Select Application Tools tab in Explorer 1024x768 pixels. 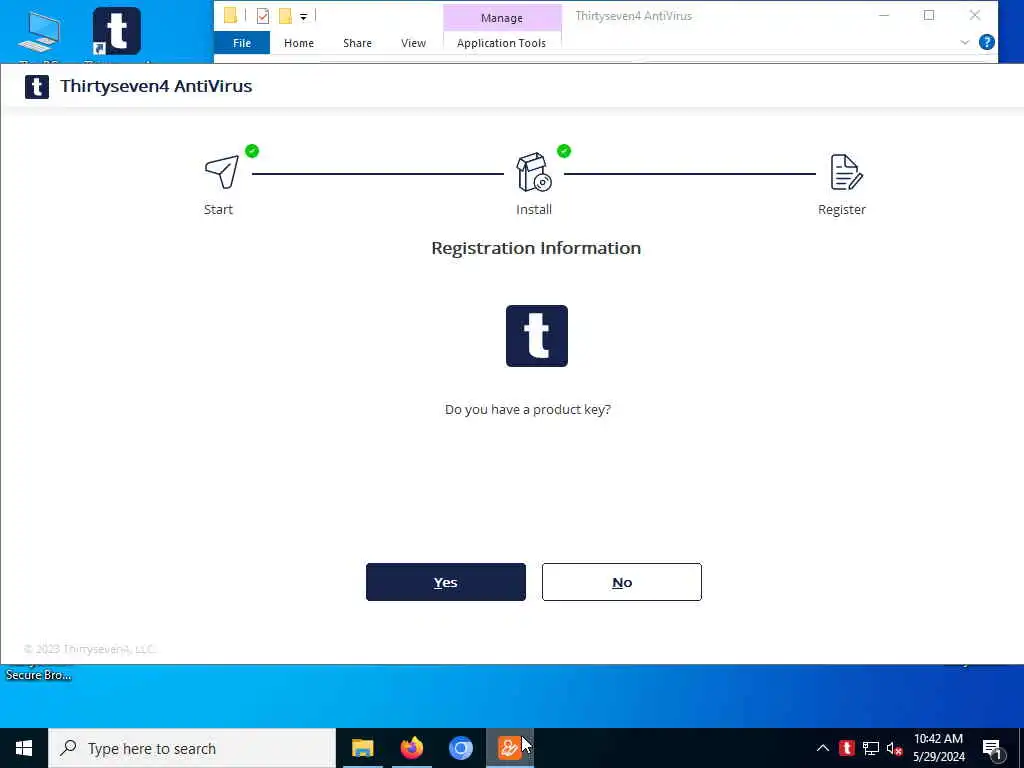(502, 43)
